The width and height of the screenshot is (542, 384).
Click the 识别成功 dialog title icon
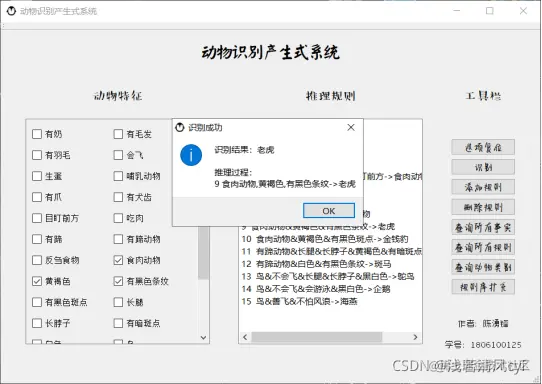pyautogui.click(x=180, y=128)
